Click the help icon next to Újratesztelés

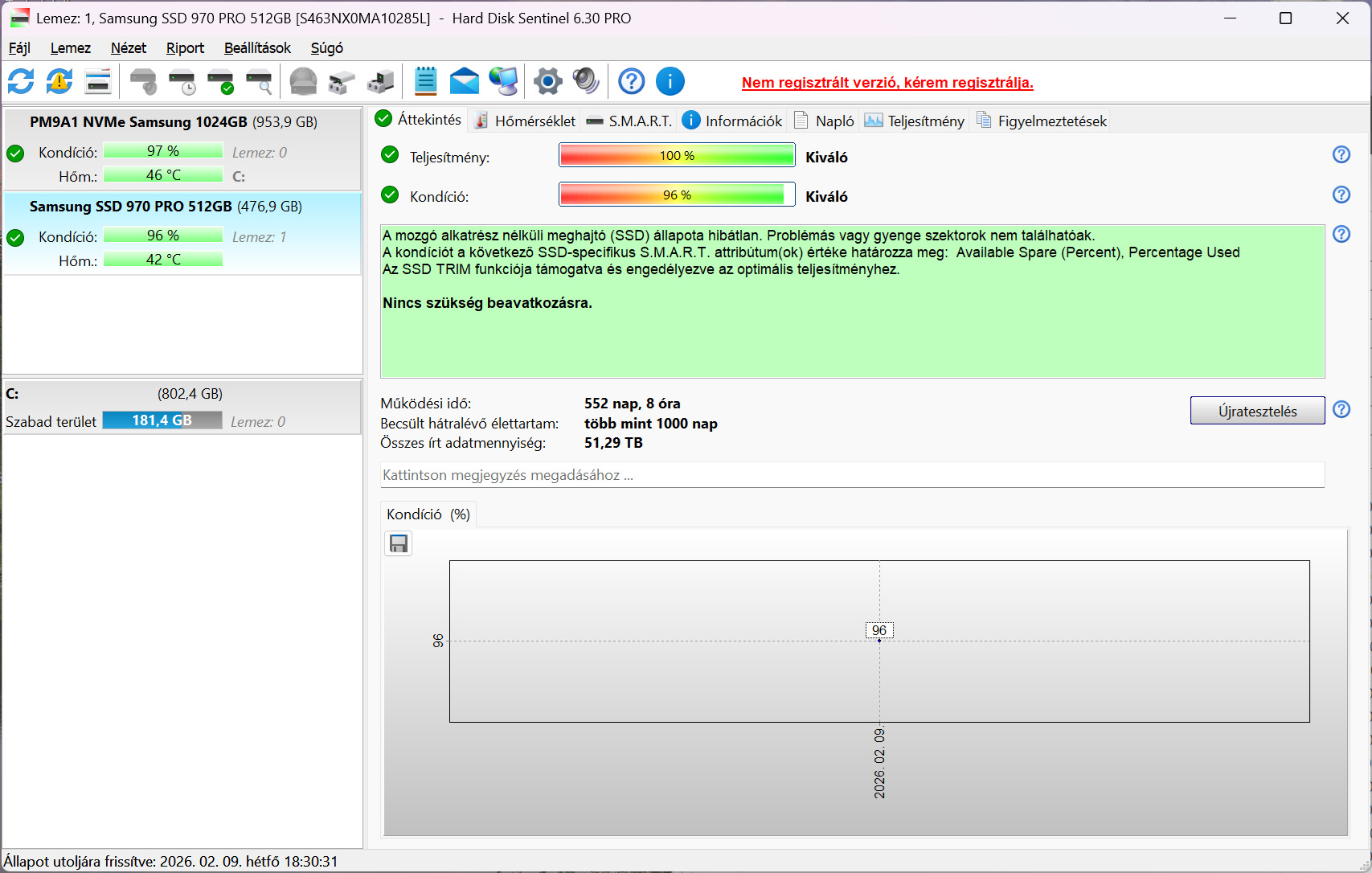coord(1341,409)
